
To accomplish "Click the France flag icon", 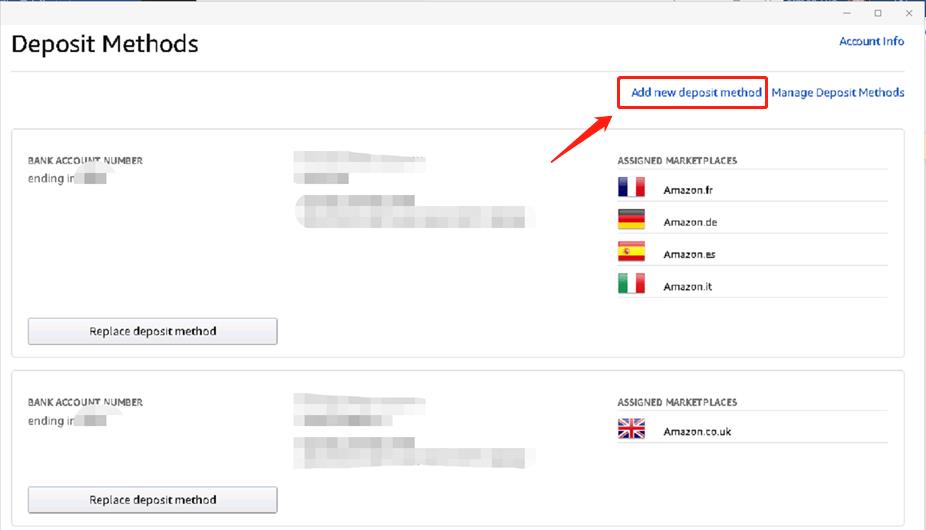I will point(631,187).
